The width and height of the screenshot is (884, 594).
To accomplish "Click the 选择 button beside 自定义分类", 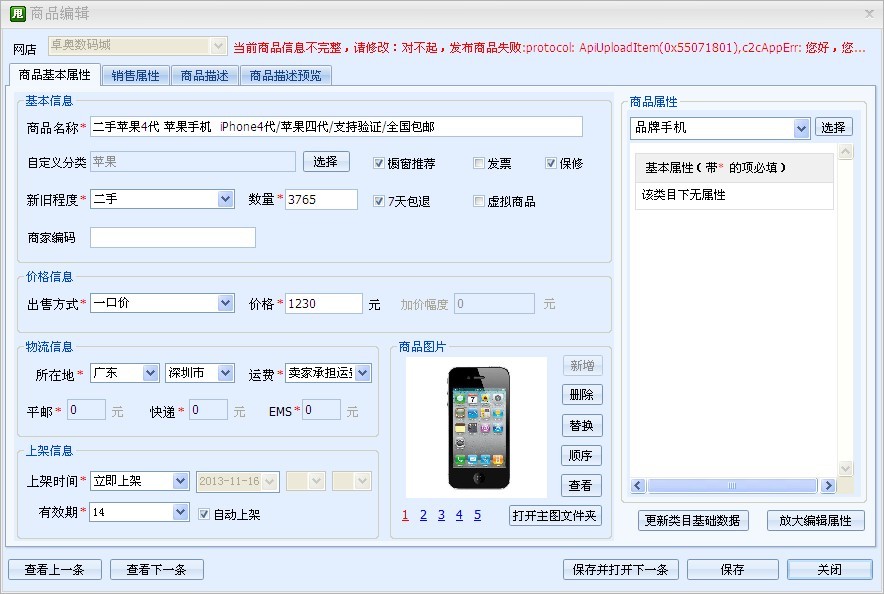I will pyautogui.click(x=326, y=162).
